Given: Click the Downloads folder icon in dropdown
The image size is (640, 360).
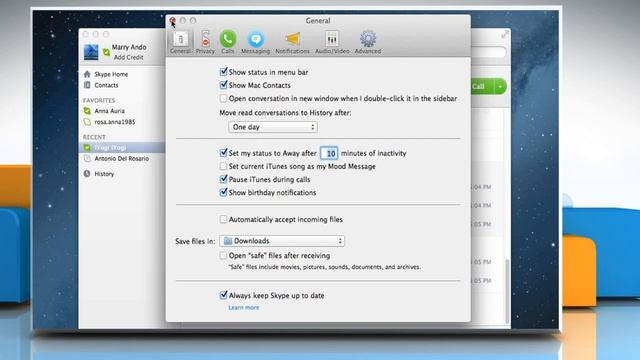Looking at the screenshot, I should point(228,241).
